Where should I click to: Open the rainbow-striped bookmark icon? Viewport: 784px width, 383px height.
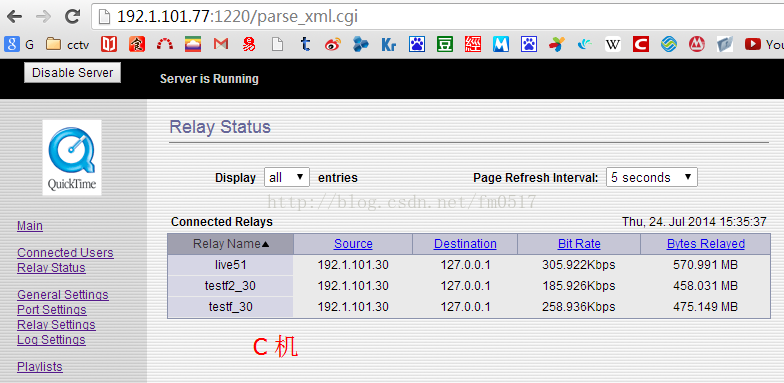[192, 44]
